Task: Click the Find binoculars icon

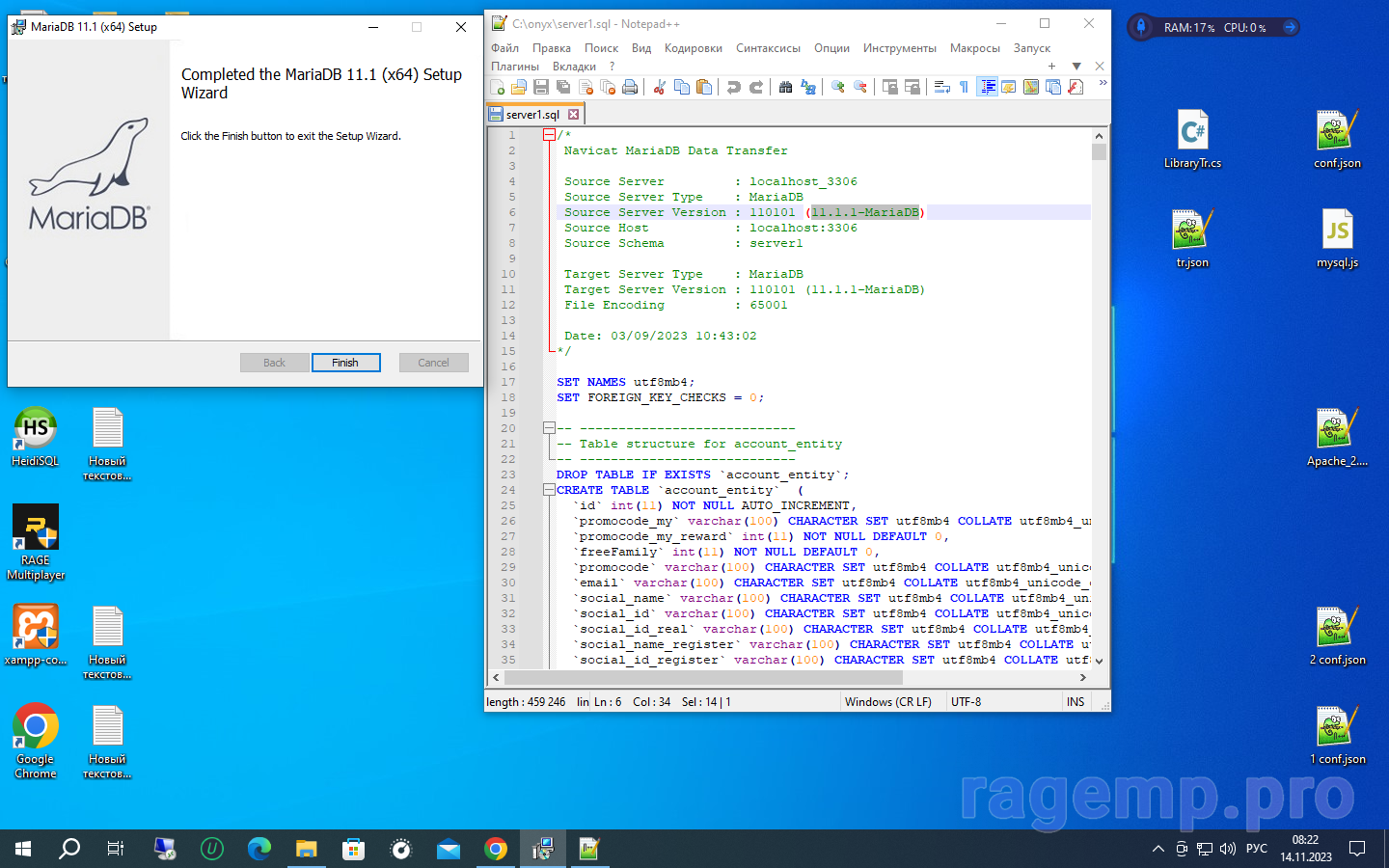Action: click(x=786, y=87)
